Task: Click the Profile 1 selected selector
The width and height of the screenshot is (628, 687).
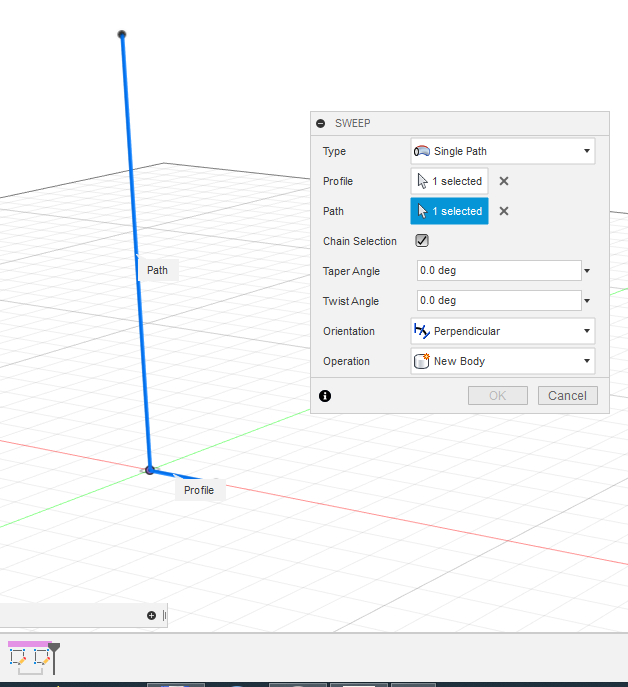Action: pyautogui.click(x=449, y=181)
